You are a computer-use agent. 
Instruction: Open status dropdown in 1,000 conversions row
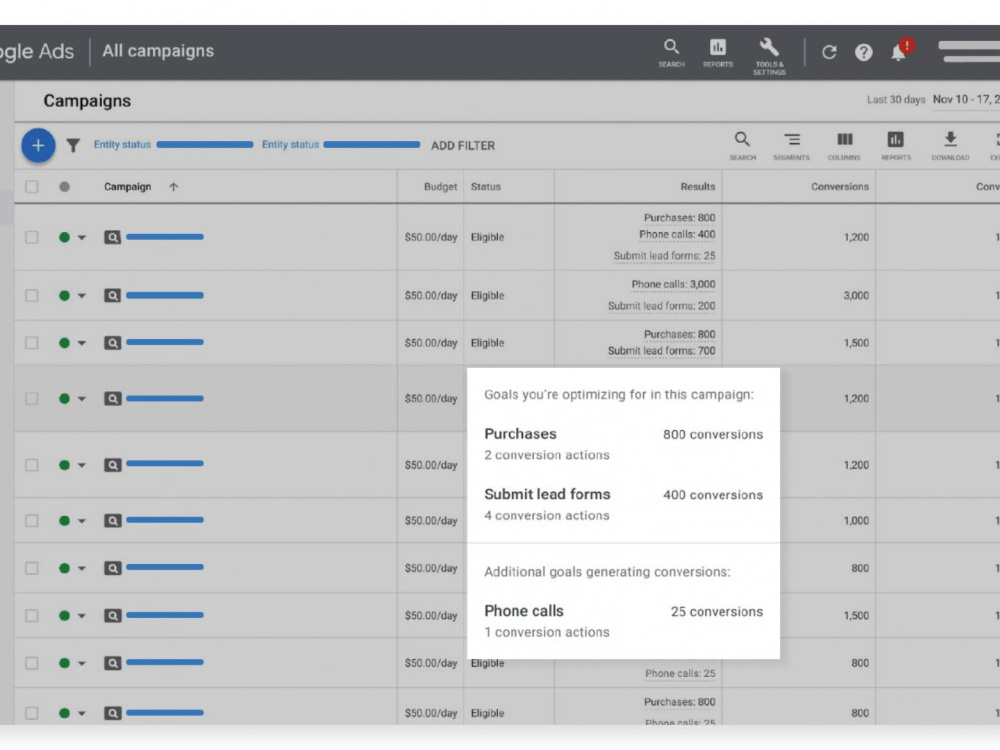[x=82, y=521]
